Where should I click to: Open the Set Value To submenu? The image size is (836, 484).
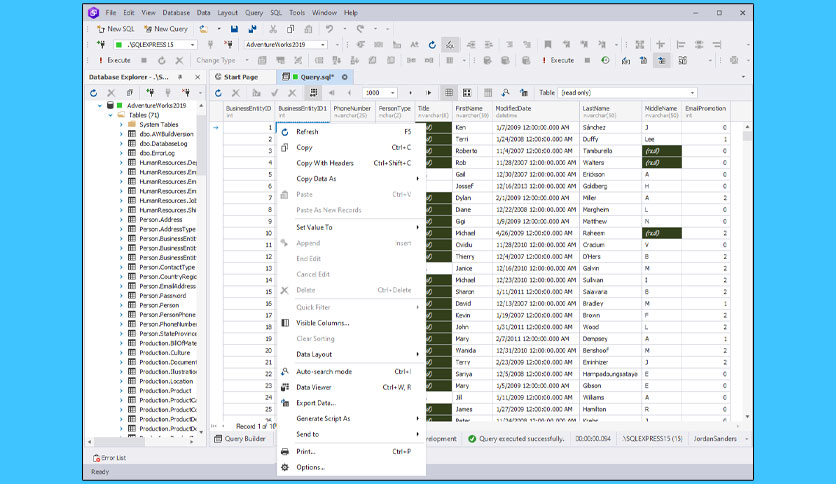coord(351,227)
